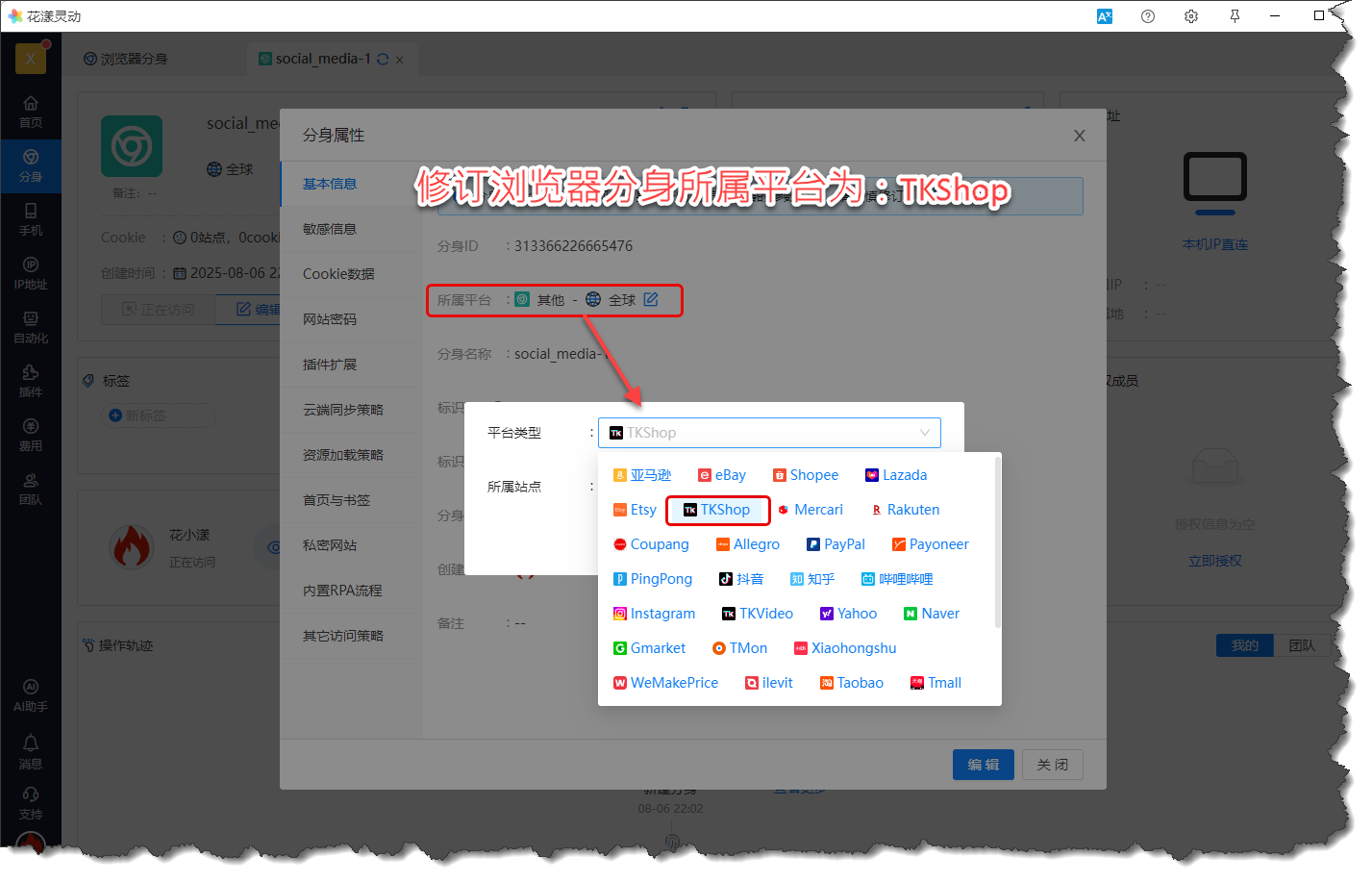Switch to 浏览器分身 tab
Image resolution: width=1372 pixels, height=881 pixels.
pyautogui.click(x=125, y=59)
